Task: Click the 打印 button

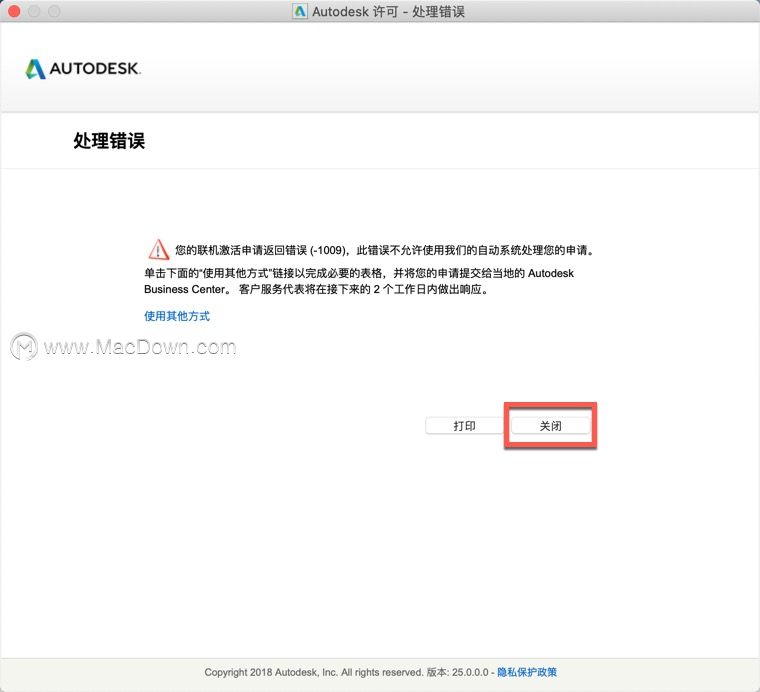Action: click(x=464, y=426)
